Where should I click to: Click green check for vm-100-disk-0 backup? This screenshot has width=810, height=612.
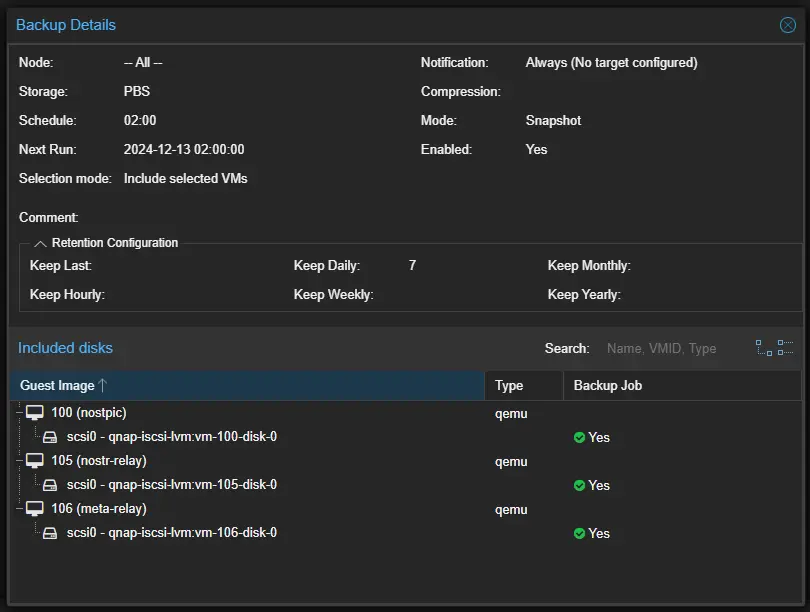579,438
